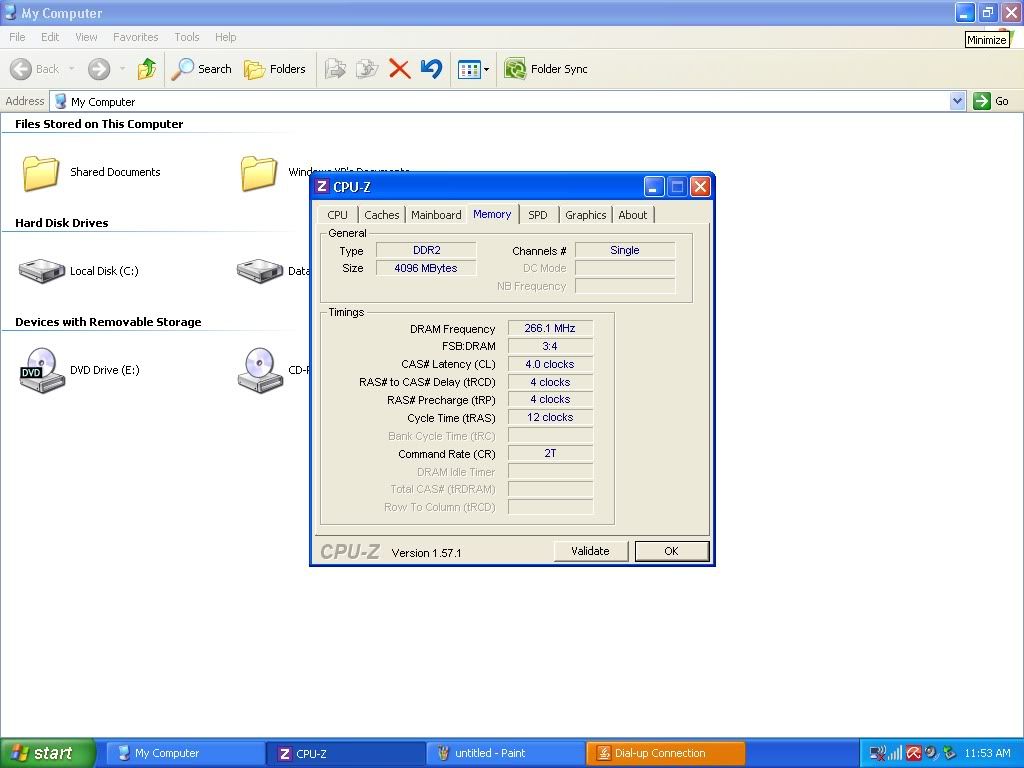
Task: Open the Back history dropdown arrow
Action: coord(71,69)
